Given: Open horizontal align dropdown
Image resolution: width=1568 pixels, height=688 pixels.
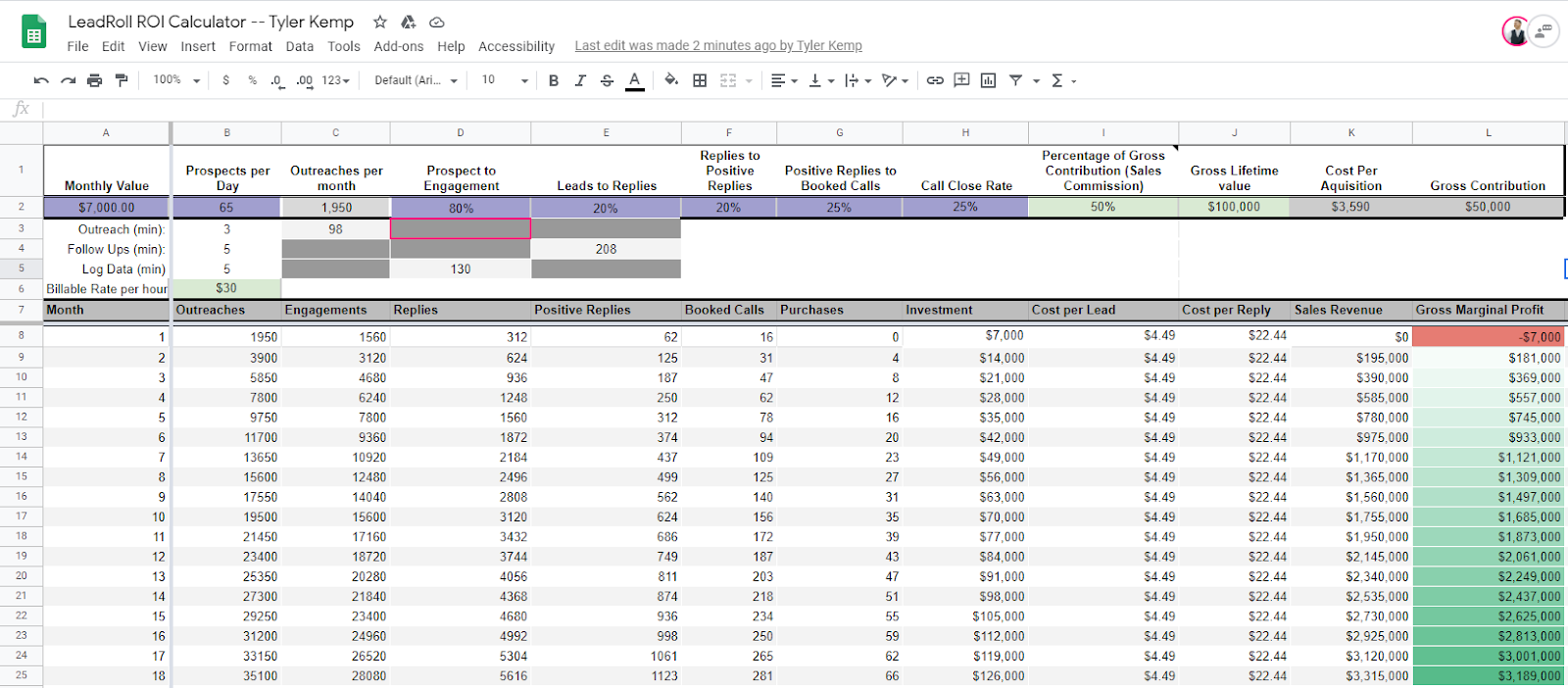Looking at the screenshot, I should point(784,80).
